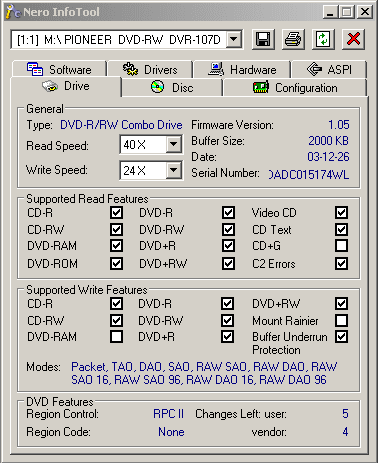Expand the PIONEER drive selection dropdown
Screen dimensions: 378x463
point(234,40)
